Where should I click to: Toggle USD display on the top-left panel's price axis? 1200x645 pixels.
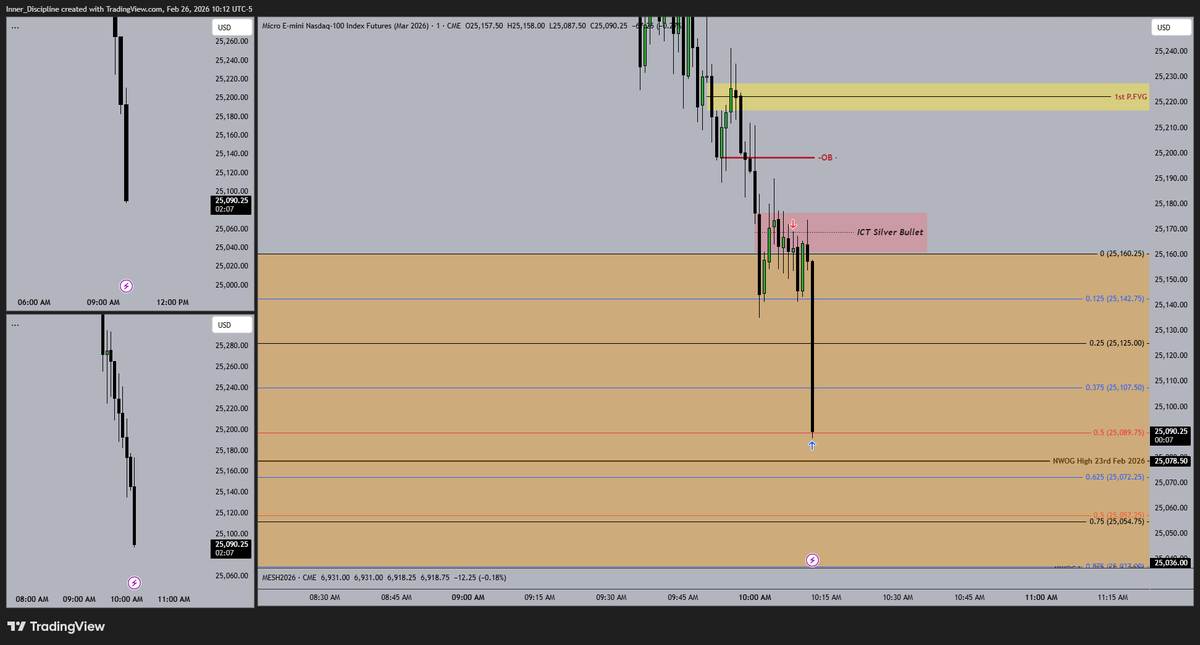pyautogui.click(x=231, y=27)
